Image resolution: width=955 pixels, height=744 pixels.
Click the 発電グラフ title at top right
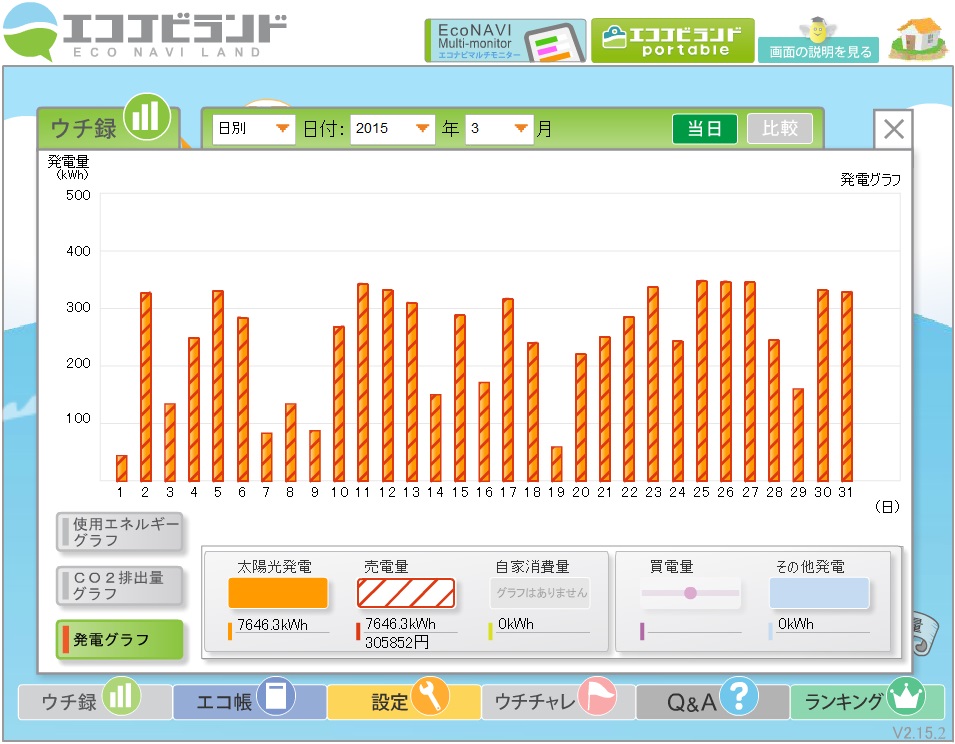tap(870, 180)
